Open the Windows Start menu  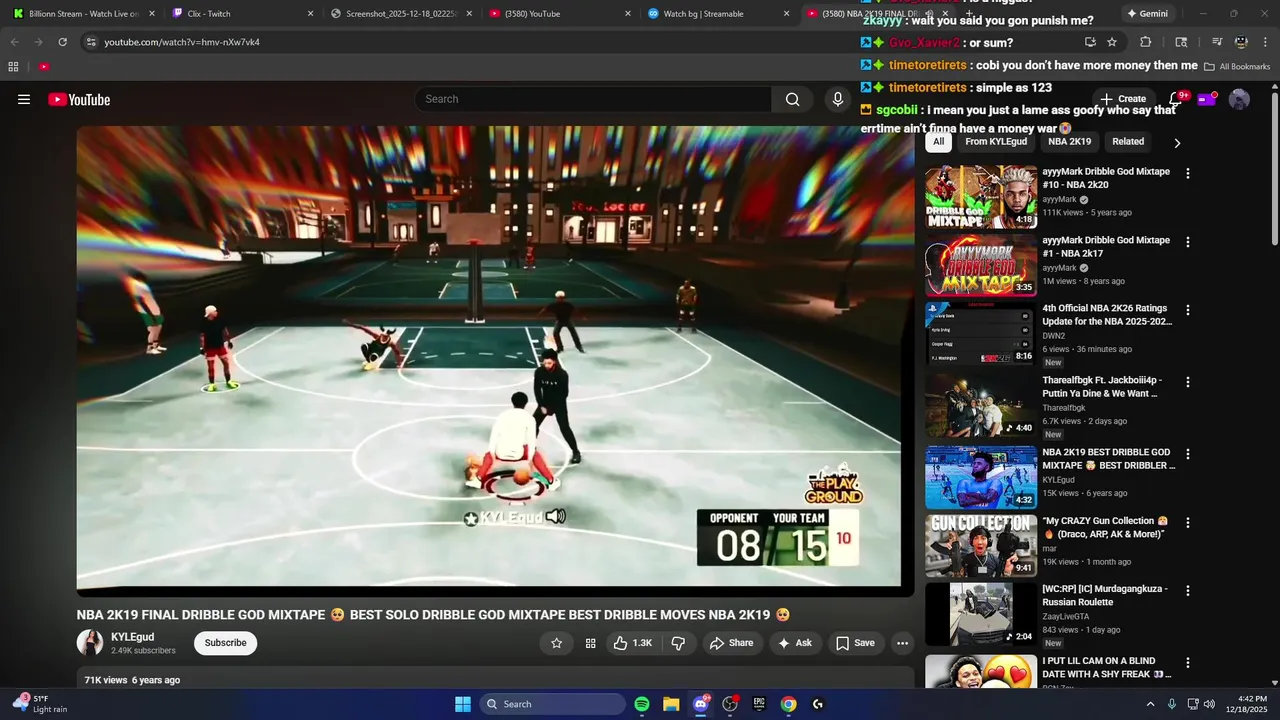(463, 704)
